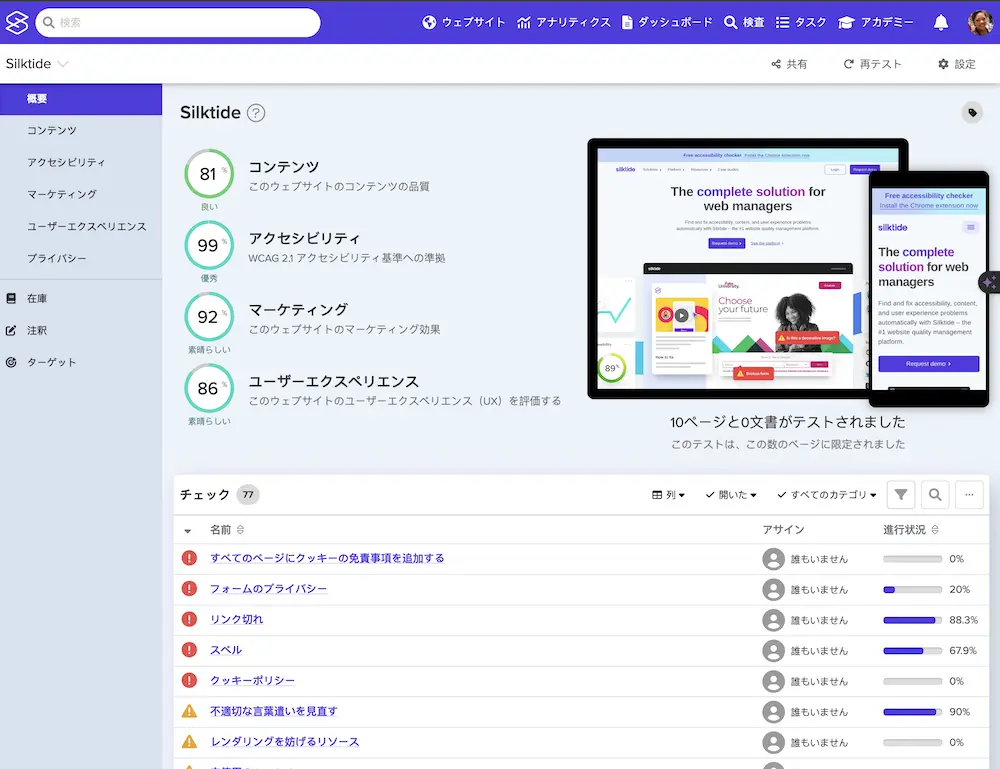This screenshot has width=1000, height=769.
Task: Click the 90% progress bar
Action: tap(913, 712)
